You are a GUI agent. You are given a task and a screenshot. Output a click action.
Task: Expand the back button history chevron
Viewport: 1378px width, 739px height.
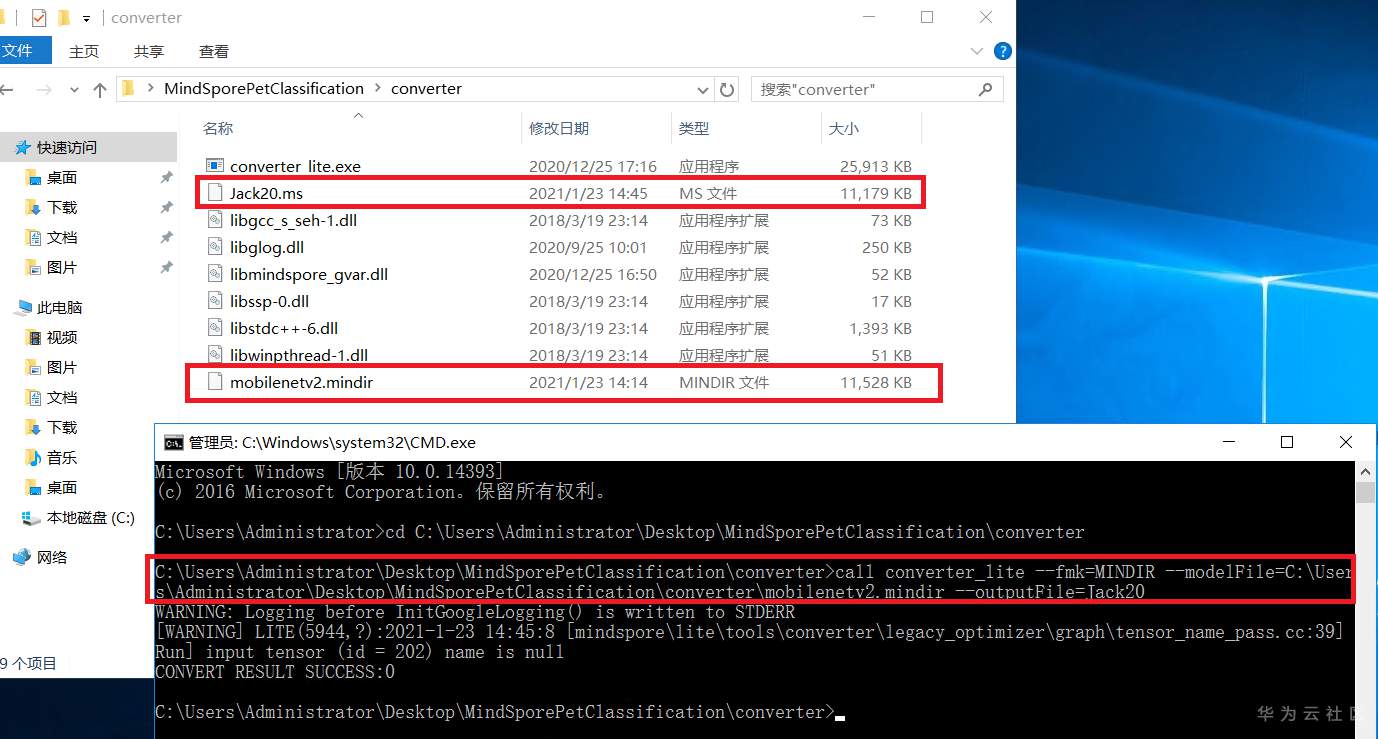pos(73,89)
